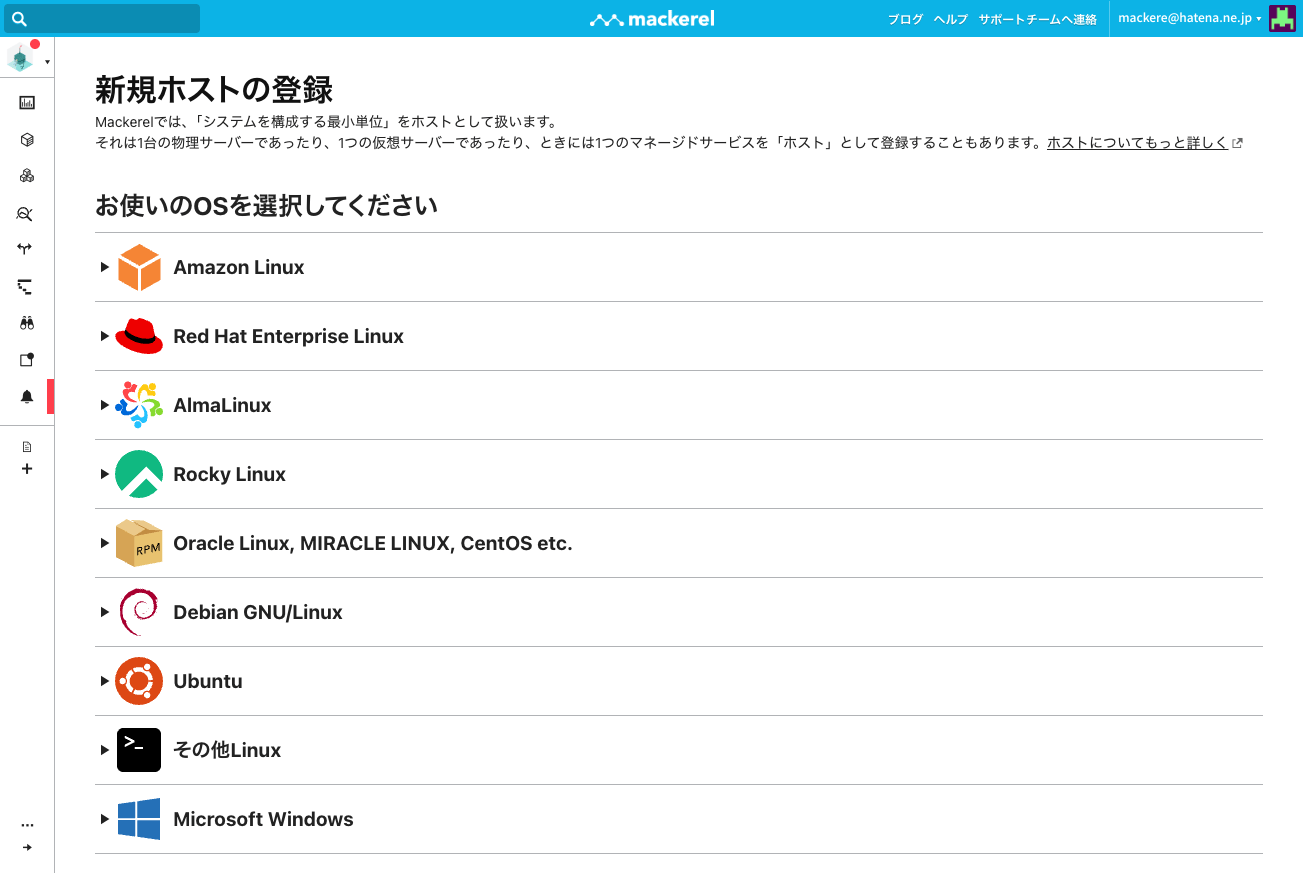Open the Dashboards bar-chart icon in sidebar
The image size is (1303, 873).
[x=27, y=102]
